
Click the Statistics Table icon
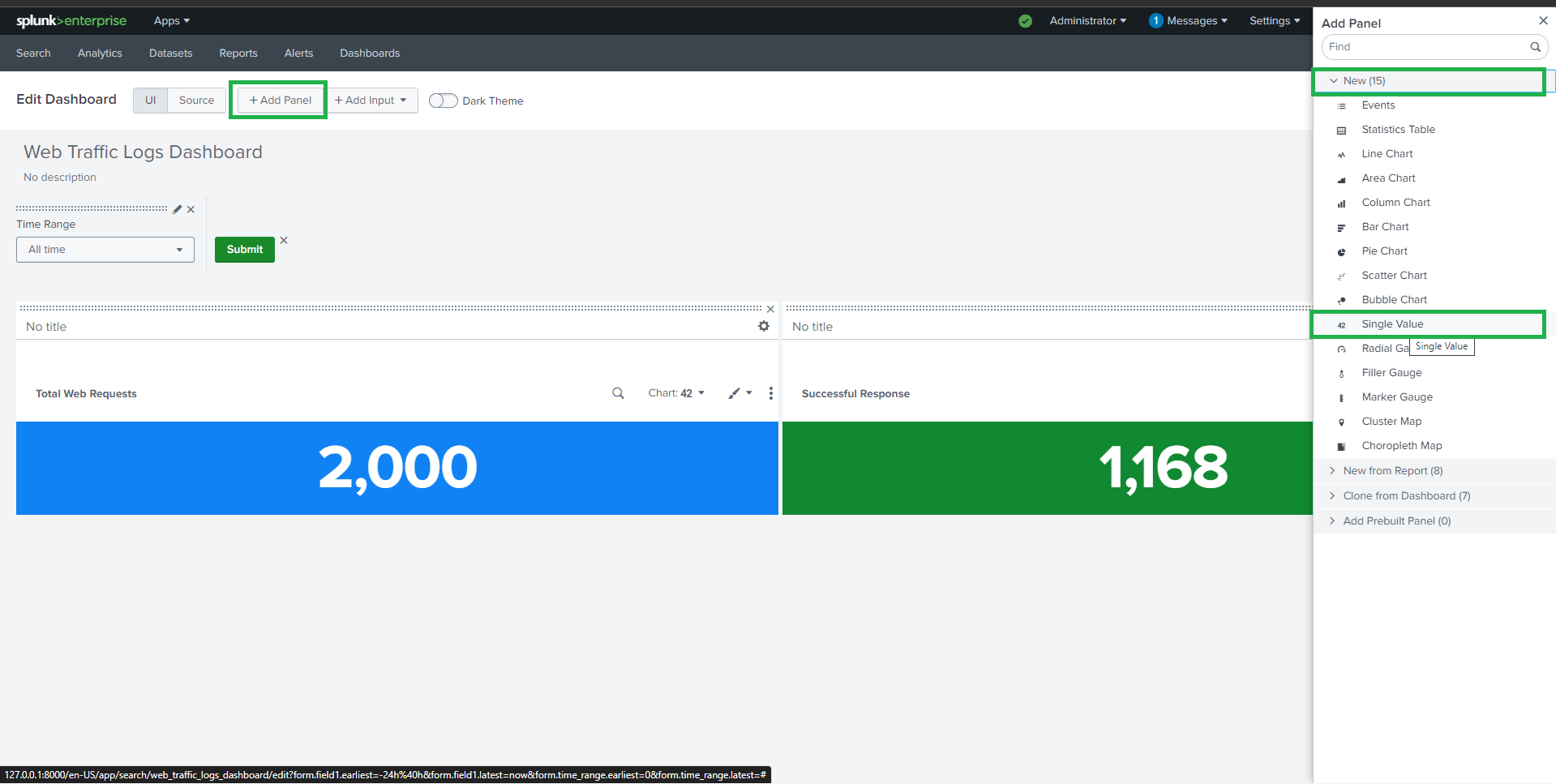tap(1341, 131)
